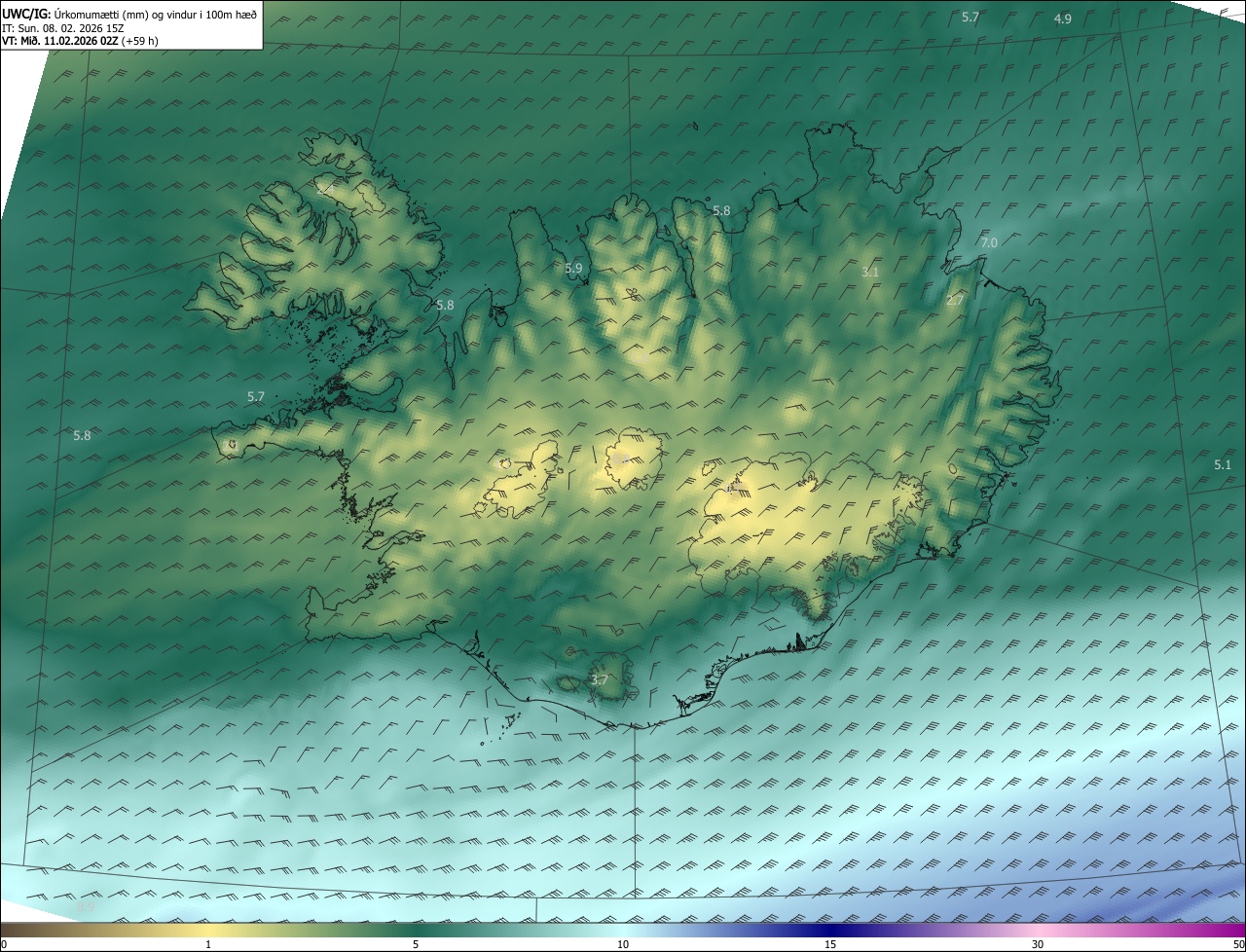Click the colorbar tick label 10
This screenshot has width=1246, height=952.
(x=623, y=944)
